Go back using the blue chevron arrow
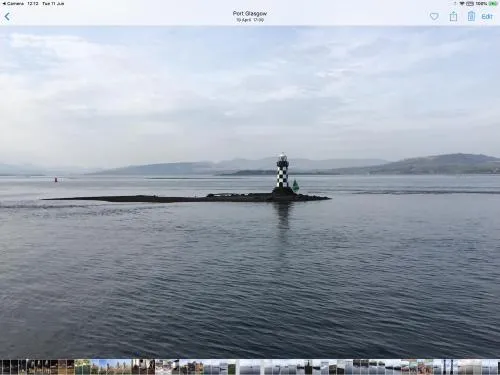The height and width of the screenshot is (375, 500). (7, 17)
